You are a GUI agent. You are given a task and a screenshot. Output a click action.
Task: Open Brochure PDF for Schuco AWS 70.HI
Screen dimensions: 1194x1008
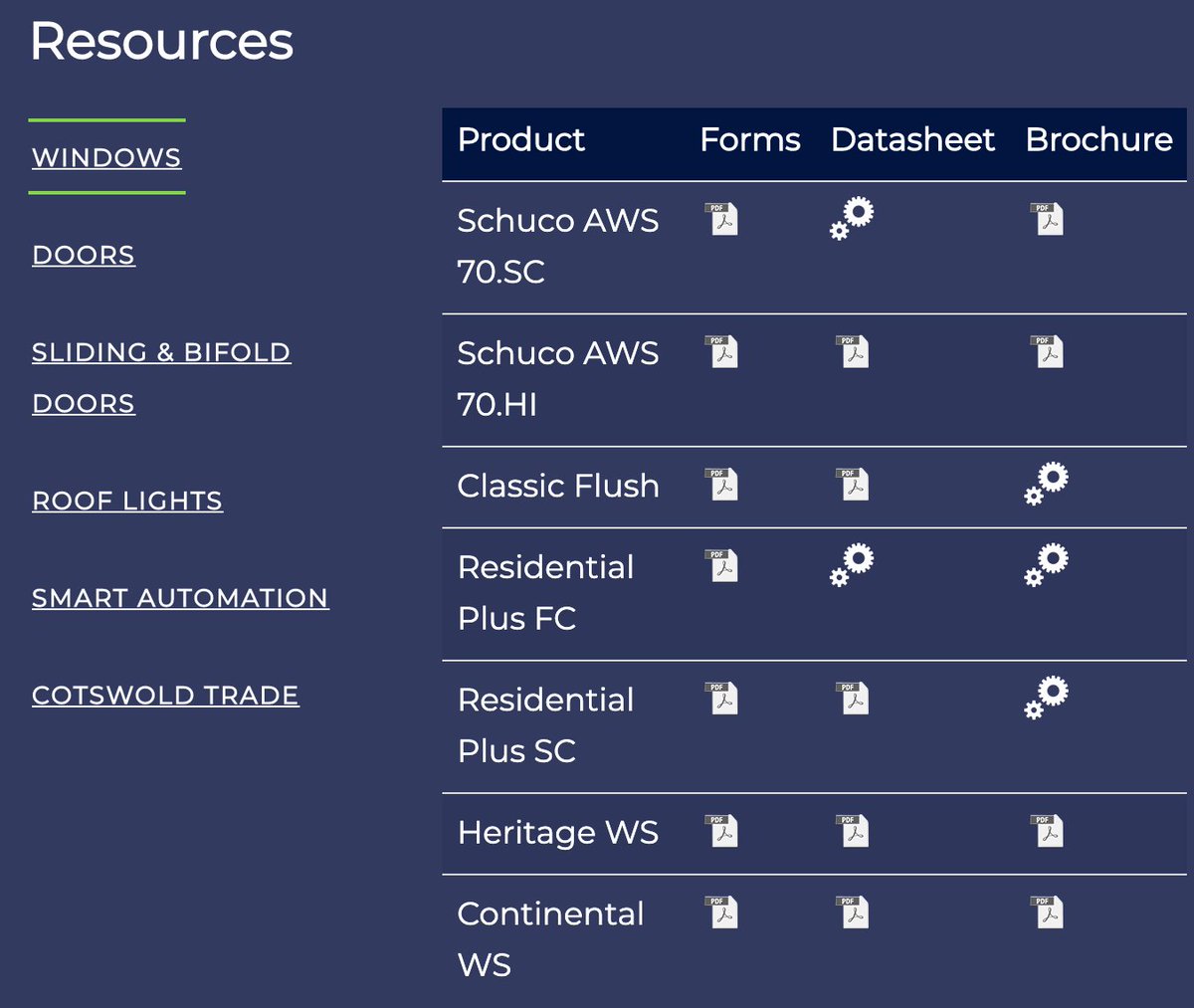coord(1047,351)
